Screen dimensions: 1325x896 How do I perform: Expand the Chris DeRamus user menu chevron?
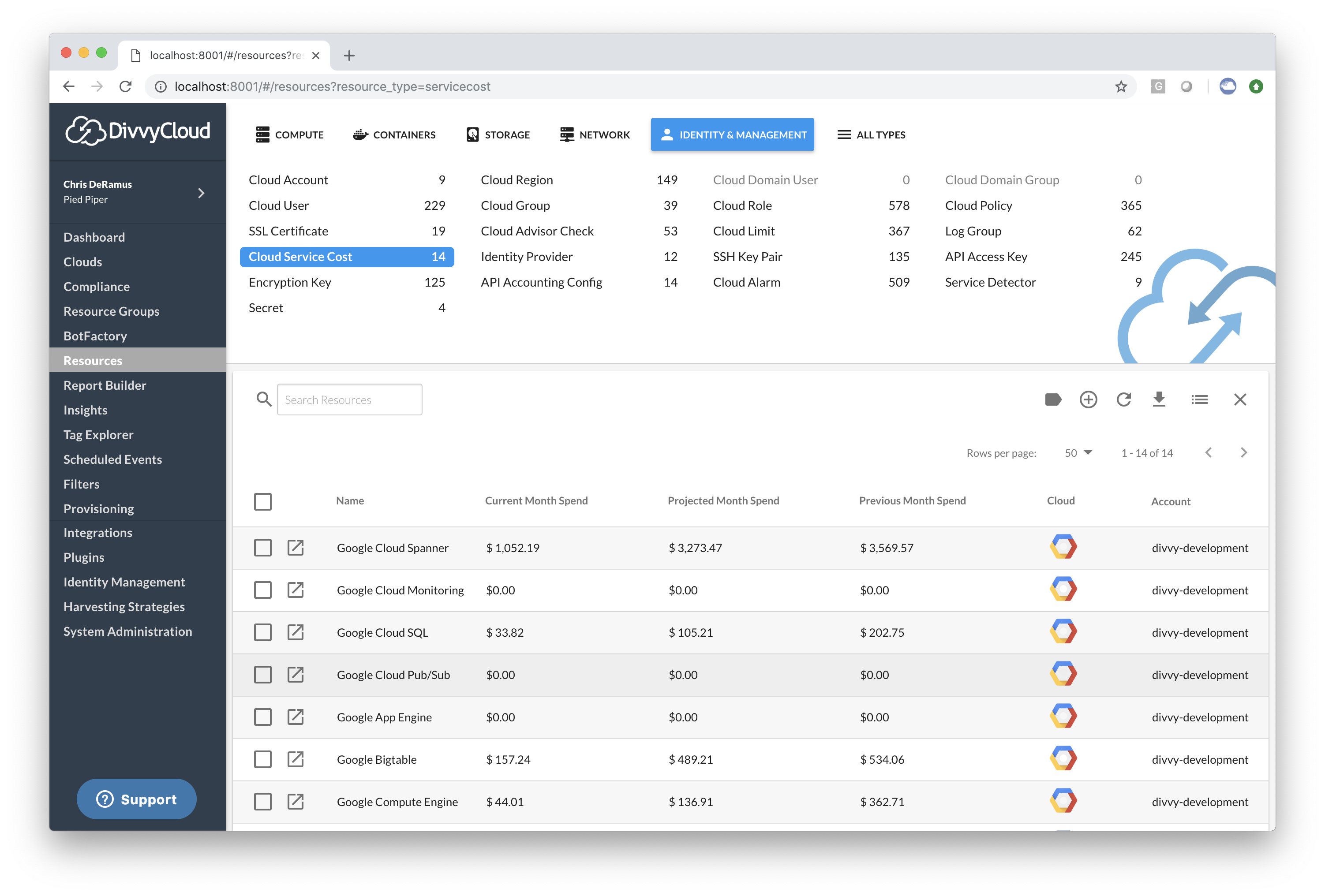click(x=201, y=193)
